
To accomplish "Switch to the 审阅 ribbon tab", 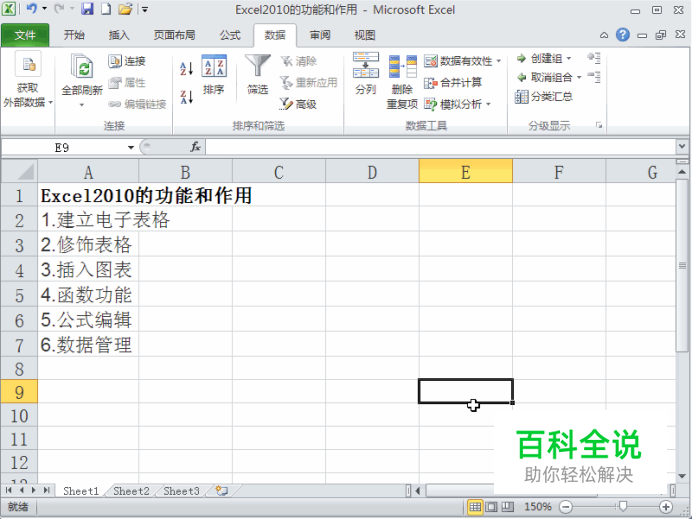I will coord(320,35).
